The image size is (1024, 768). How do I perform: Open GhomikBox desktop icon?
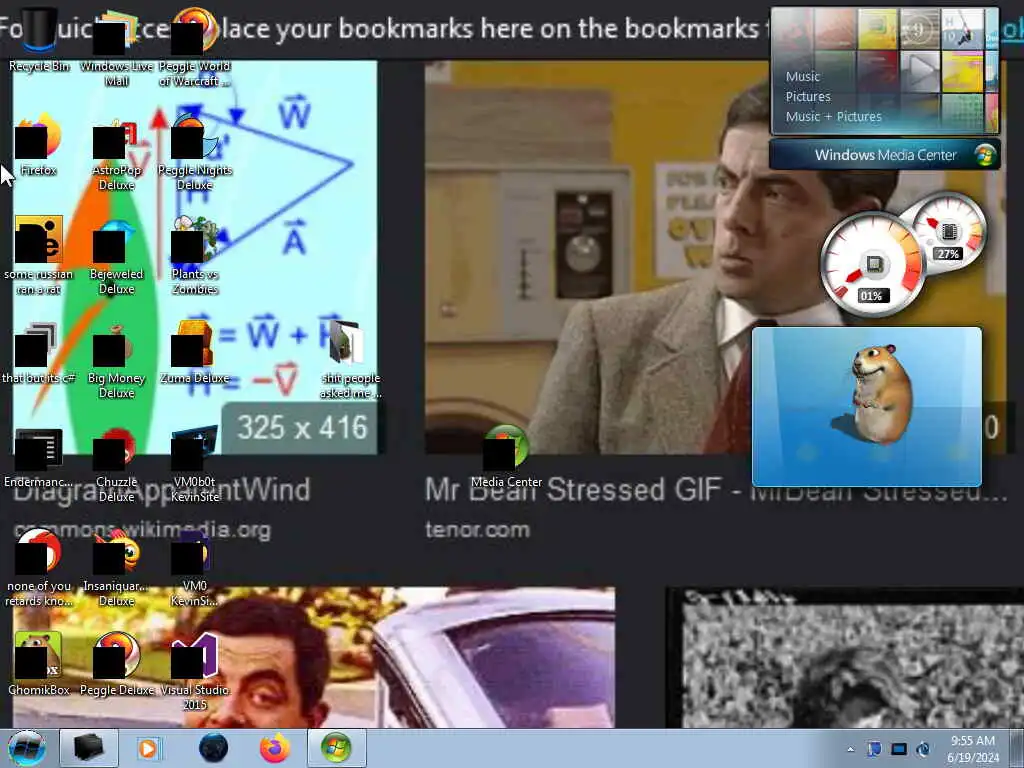[39, 664]
